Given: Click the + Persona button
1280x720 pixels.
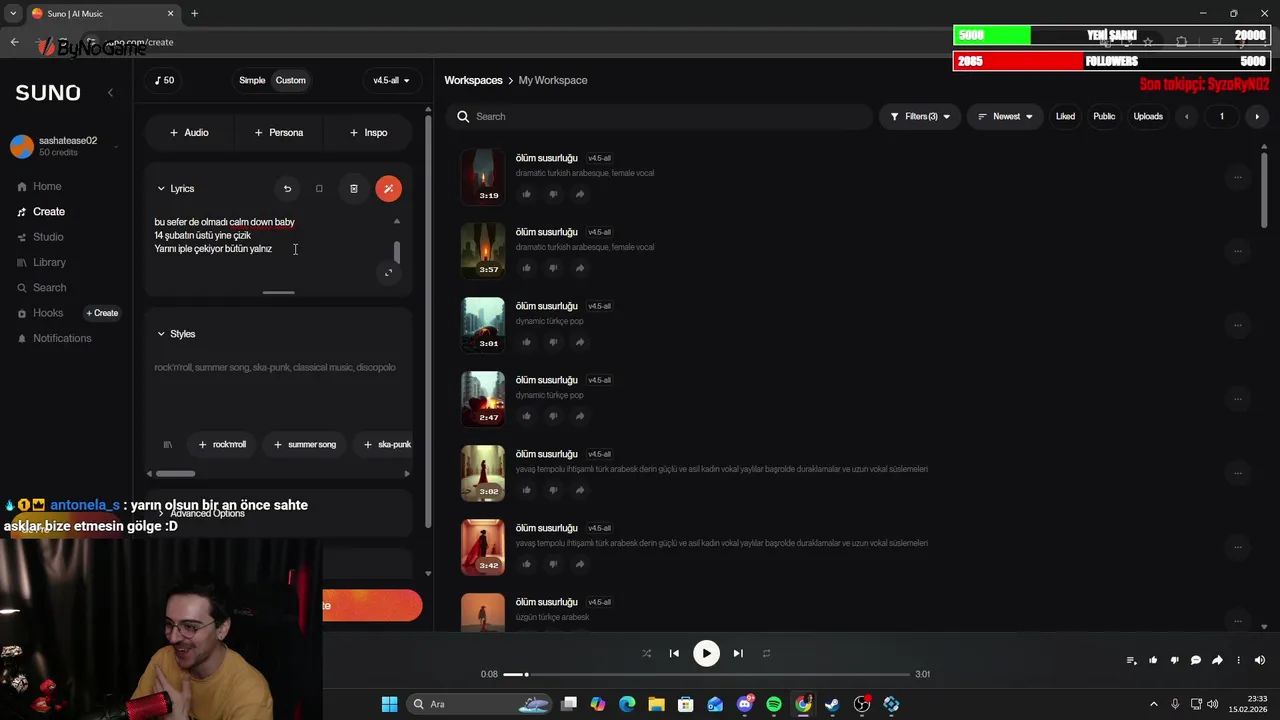Looking at the screenshot, I should point(278,132).
